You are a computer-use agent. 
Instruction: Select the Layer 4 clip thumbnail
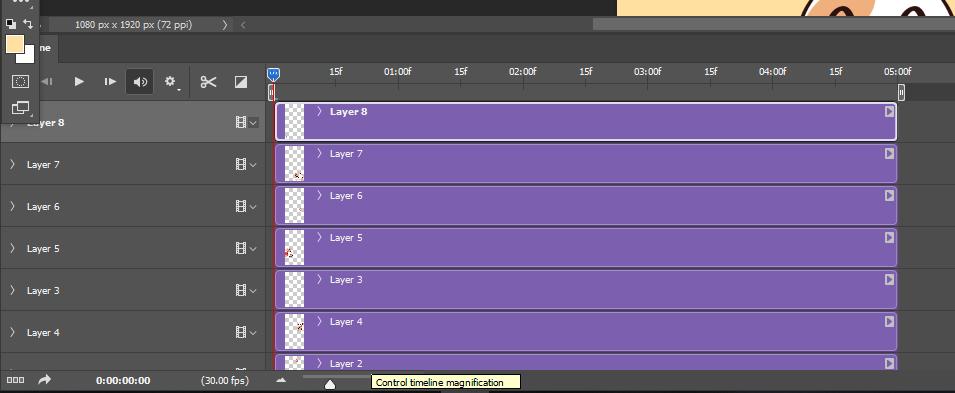pyautogui.click(x=294, y=332)
